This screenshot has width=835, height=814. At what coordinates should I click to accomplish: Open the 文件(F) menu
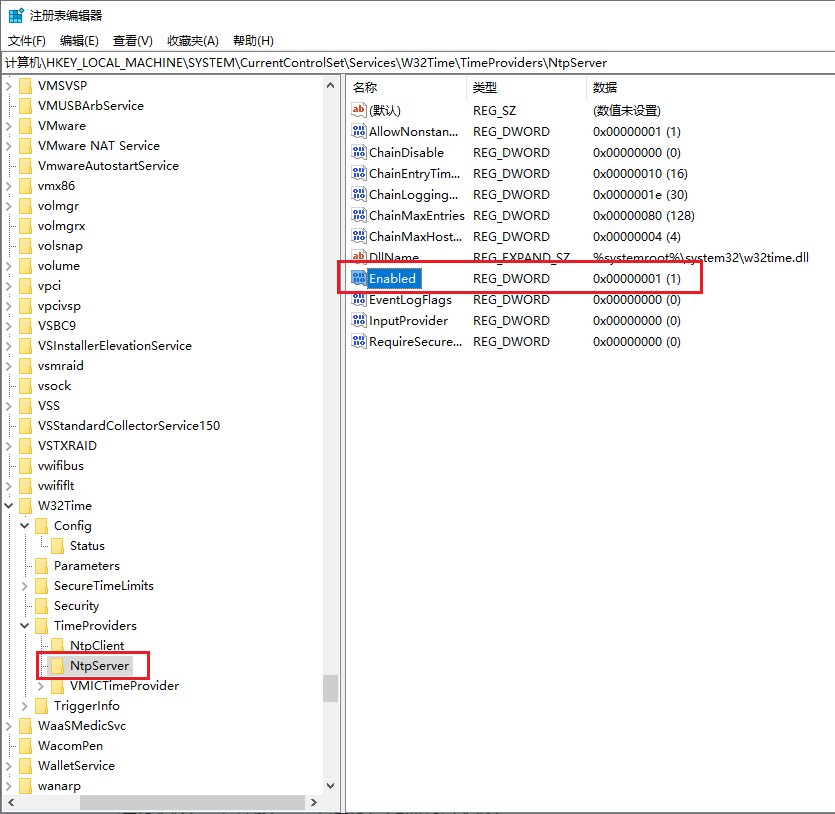click(27, 41)
